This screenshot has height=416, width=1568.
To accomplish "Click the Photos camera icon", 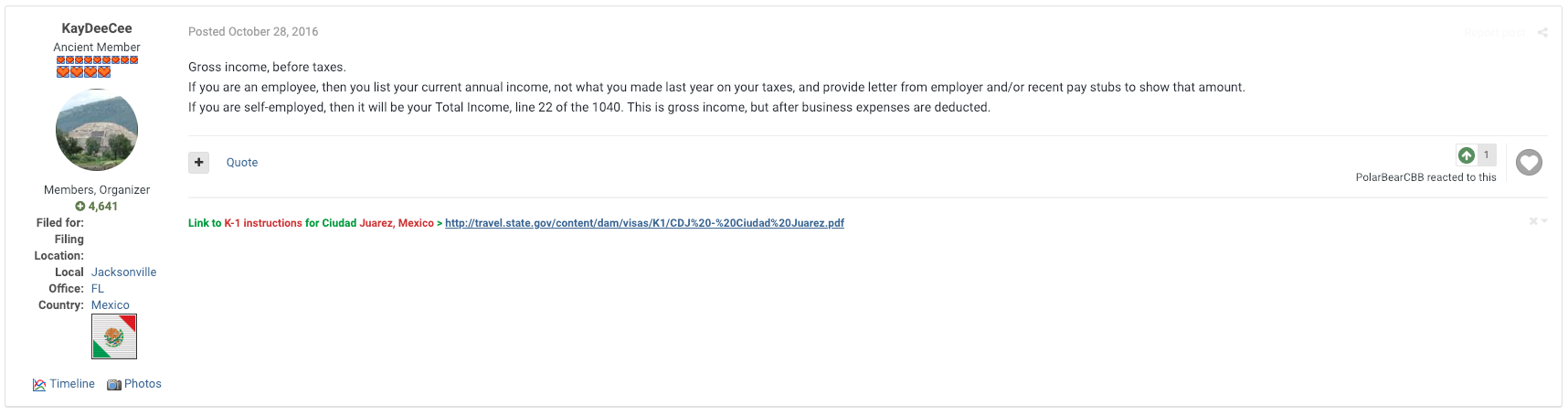I will (114, 385).
